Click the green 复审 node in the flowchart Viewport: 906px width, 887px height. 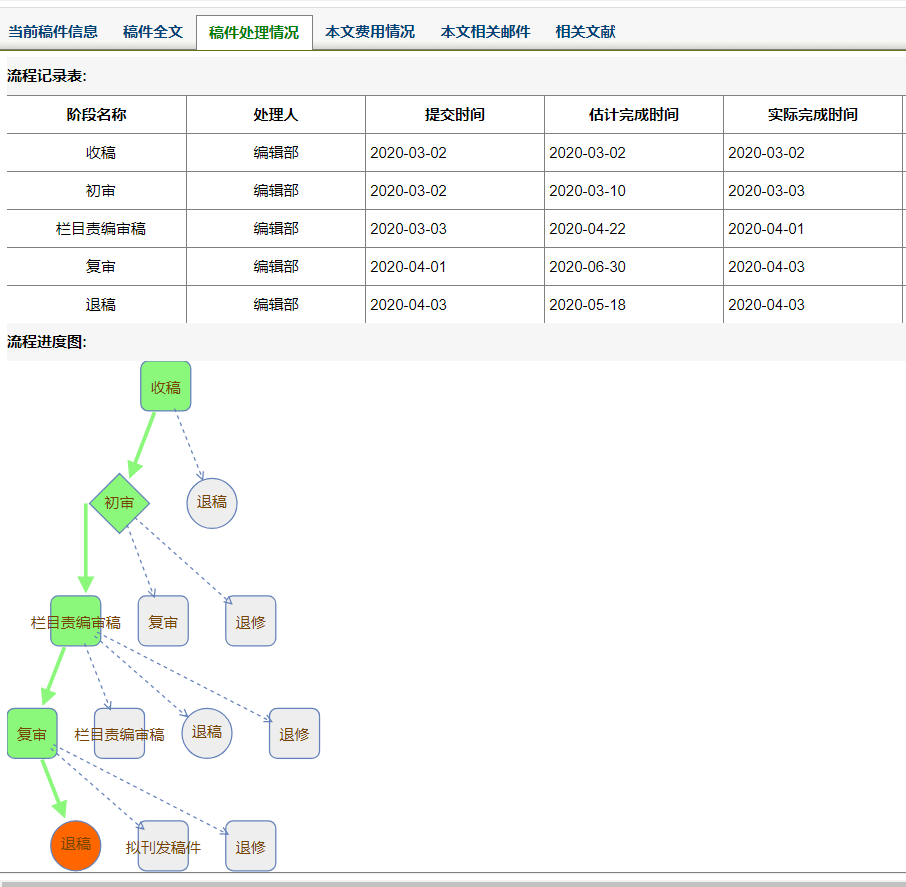pyautogui.click(x=32, y=733)
